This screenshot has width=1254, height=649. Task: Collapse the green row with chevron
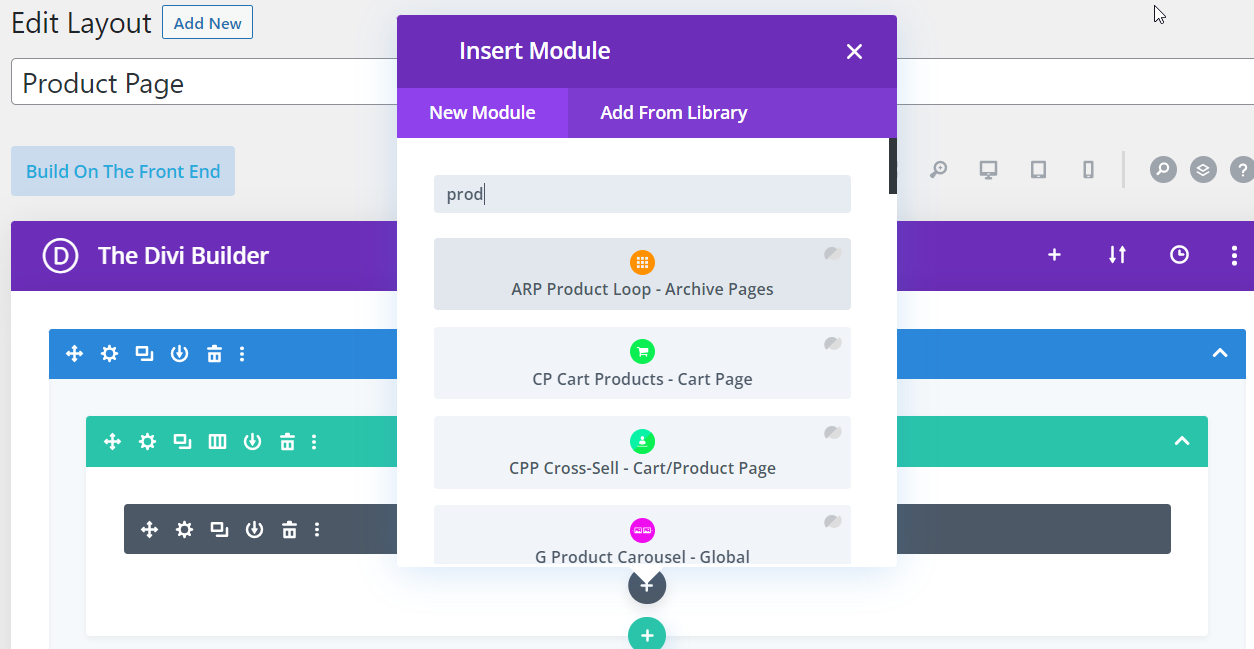(x=1182, y=441)
